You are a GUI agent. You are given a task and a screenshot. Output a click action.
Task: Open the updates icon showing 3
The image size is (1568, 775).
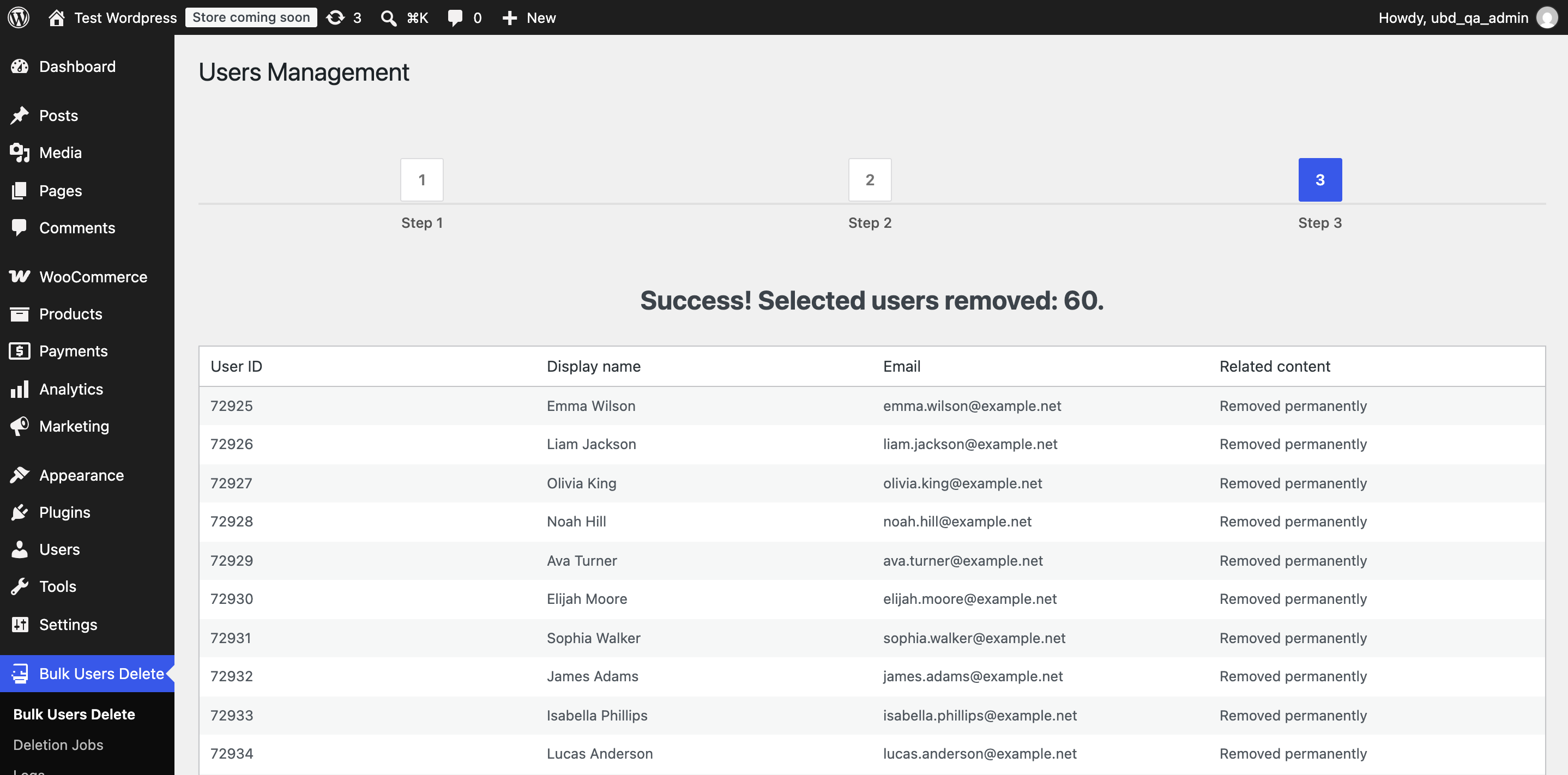click(x=335, y=17)
